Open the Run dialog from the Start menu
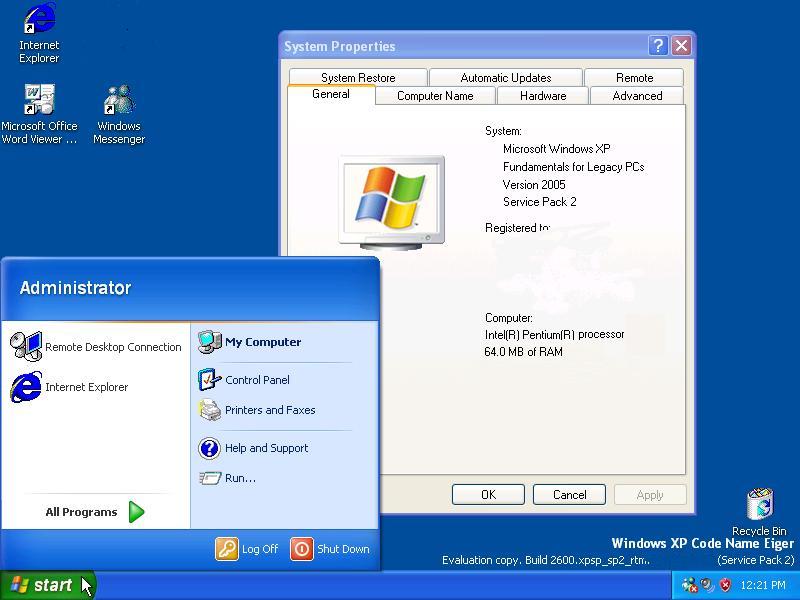The width and height of the screenshot is (800, 600). coord(238,478)
